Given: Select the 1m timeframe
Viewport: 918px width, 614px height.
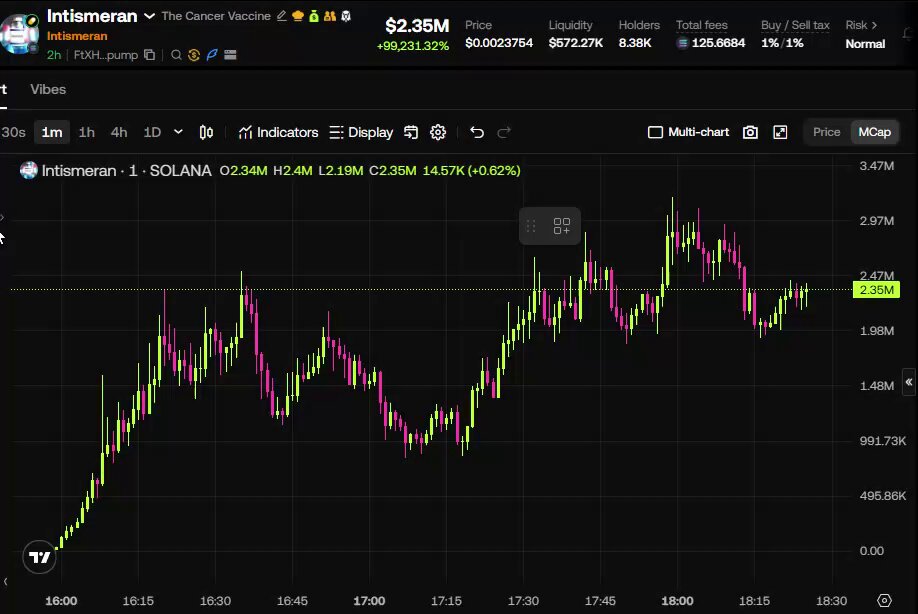Looking at the screenshot, I should click(52, 132).
